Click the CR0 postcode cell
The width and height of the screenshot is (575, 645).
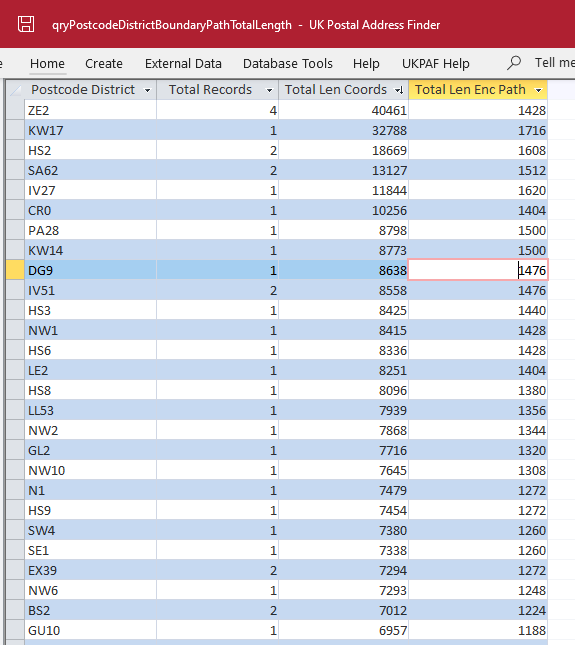(x=90, y=210)
